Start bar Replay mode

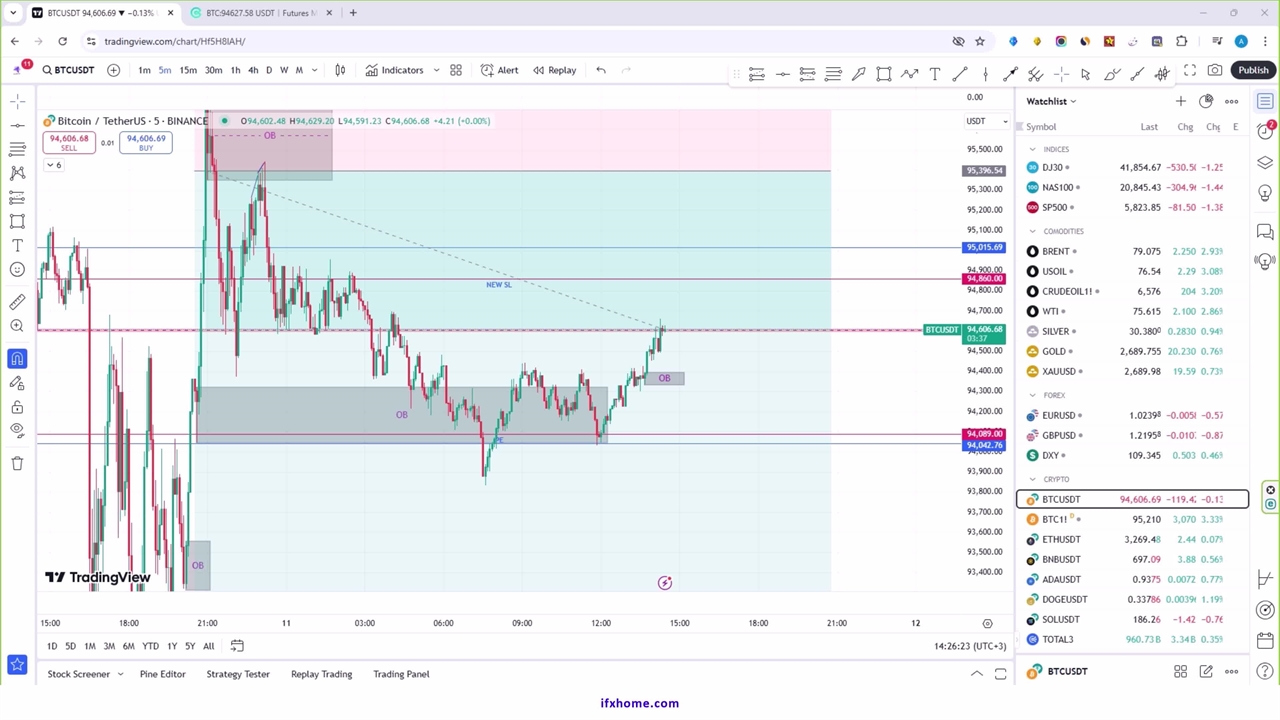click(554, 70)
